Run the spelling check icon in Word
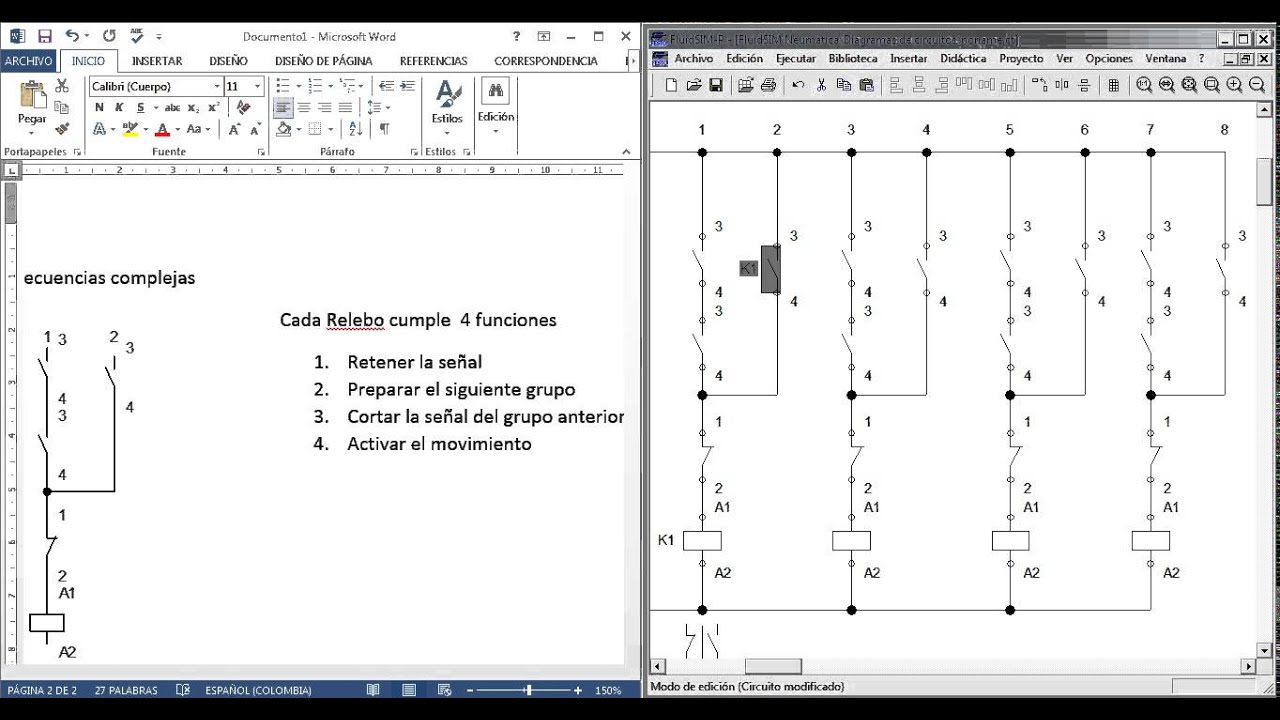The image size is (1280, 720). (135, 36)
